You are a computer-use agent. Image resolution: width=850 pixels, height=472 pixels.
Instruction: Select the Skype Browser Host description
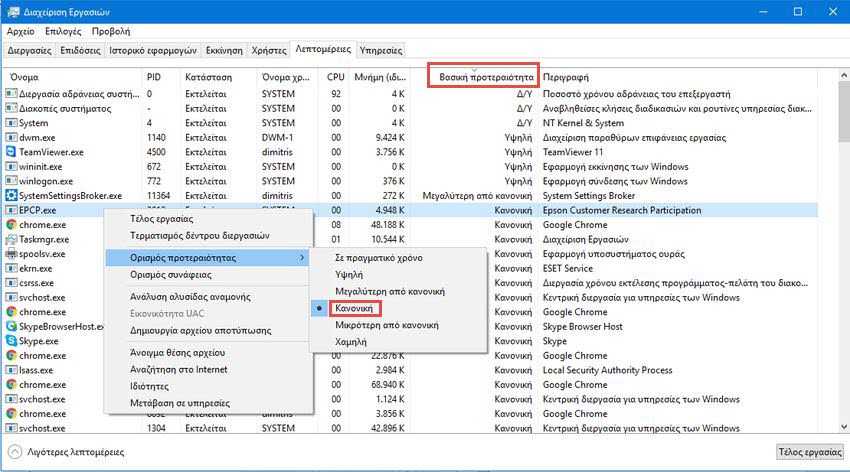[582, 326]
